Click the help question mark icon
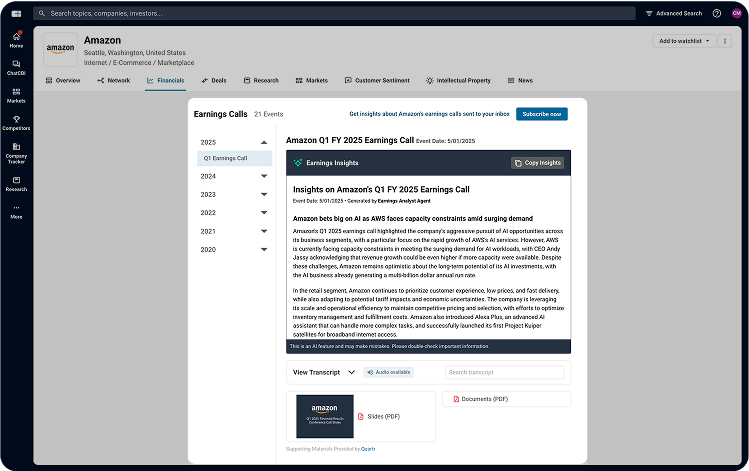Image resolution: width=749 pixels, height=471 pixels. click(717, 13)
